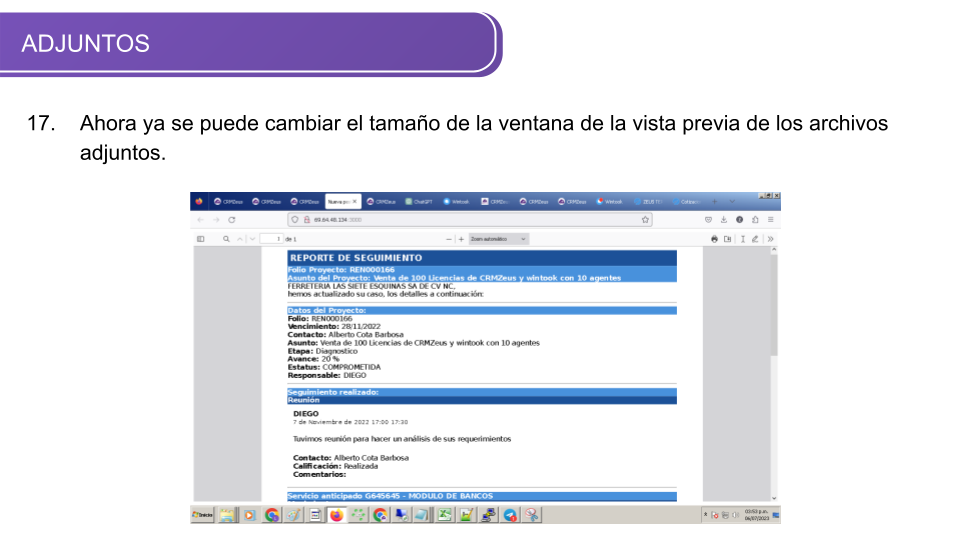Click the browser forward arrow
Image resolution: width=960 pixels, height=540 pixels.
(216, 220)
